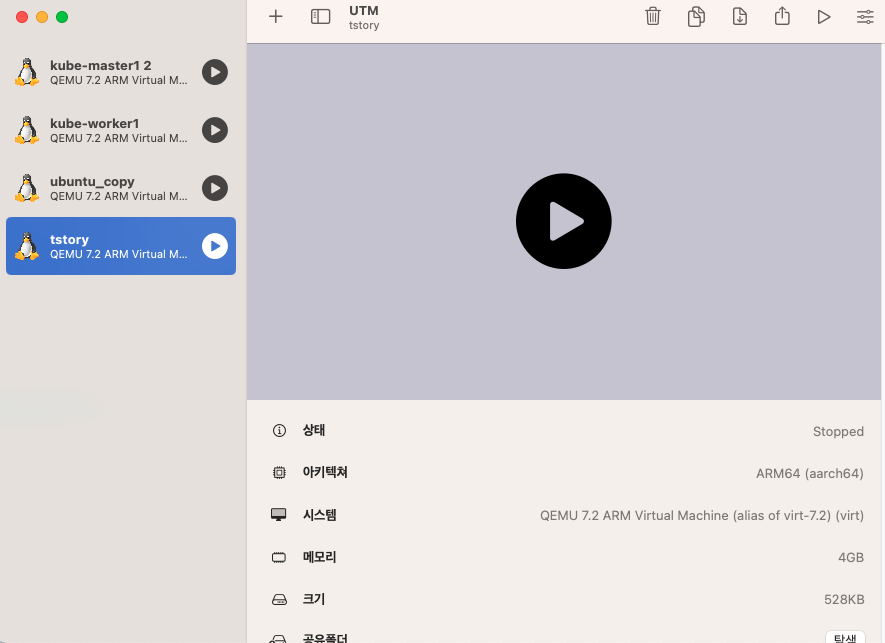Close the UTM window
The height and width of the screenshot is (643, 885).
22,17
